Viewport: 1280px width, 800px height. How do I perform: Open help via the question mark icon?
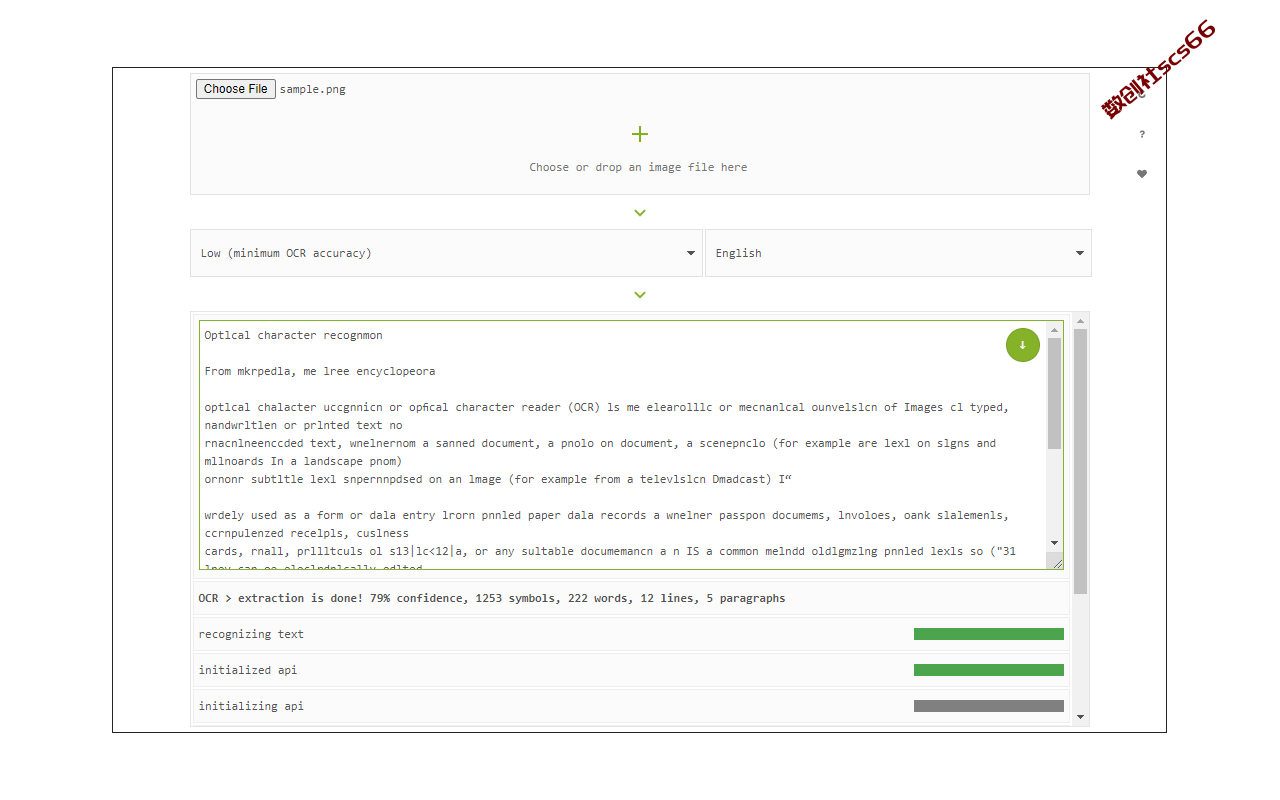tap(1142, 134)
